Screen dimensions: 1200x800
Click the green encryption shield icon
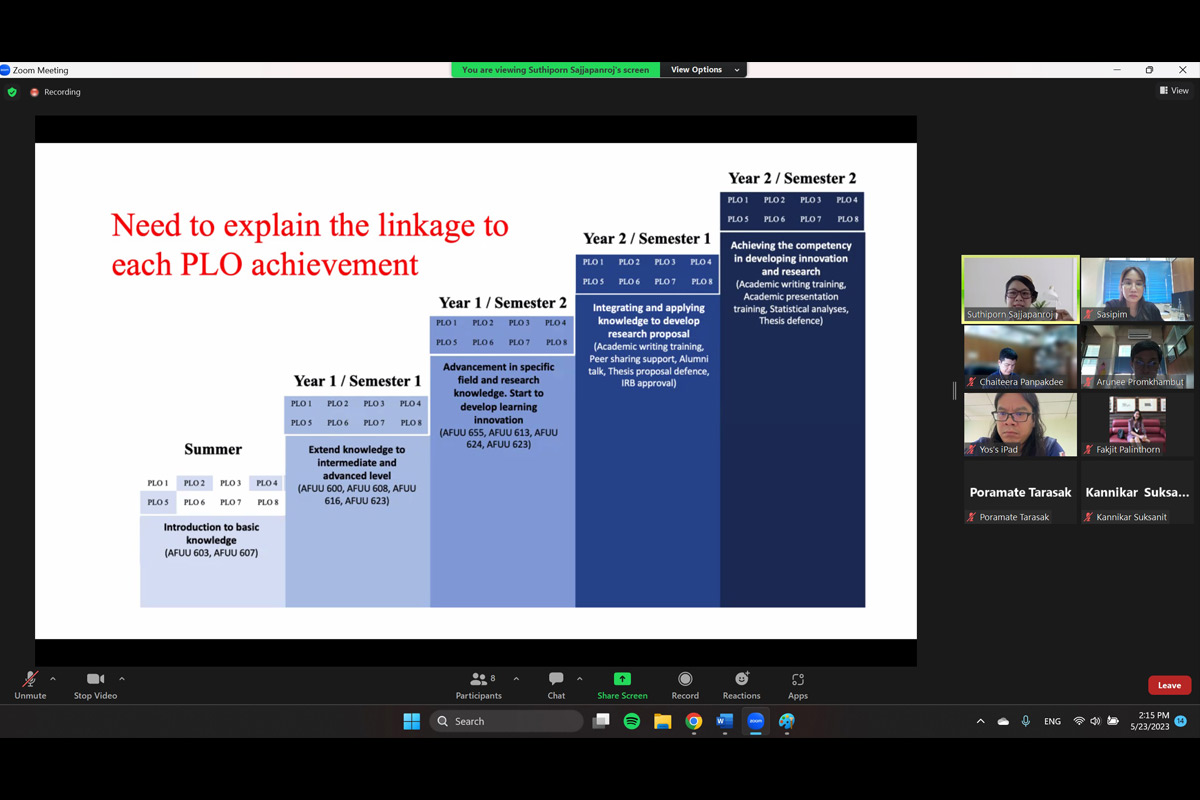click(x=12, y=92)
